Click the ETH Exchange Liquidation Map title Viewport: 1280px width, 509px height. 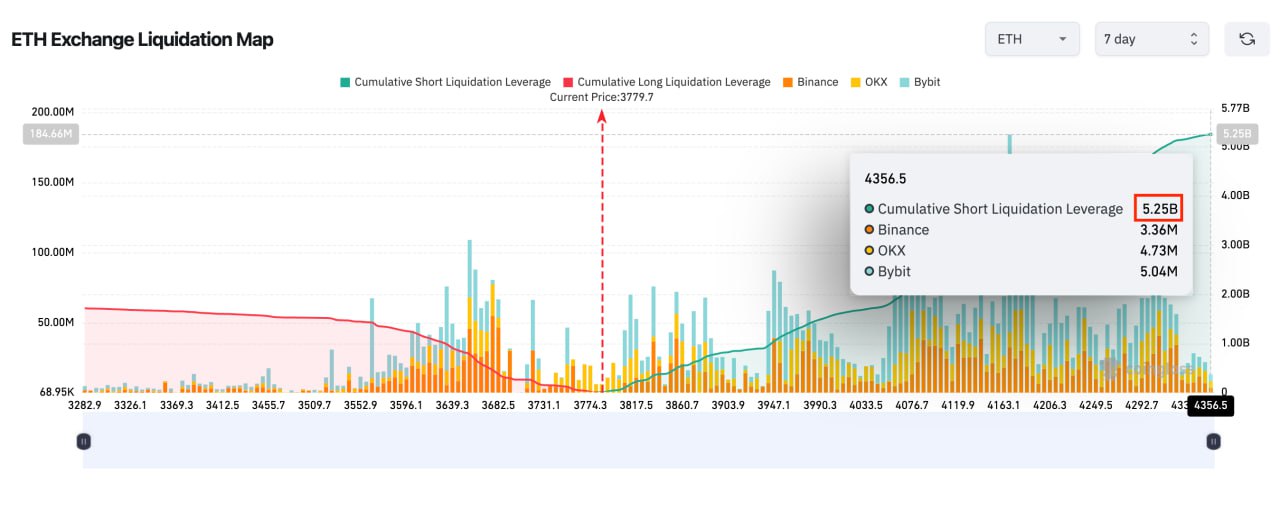click(142, 40)
